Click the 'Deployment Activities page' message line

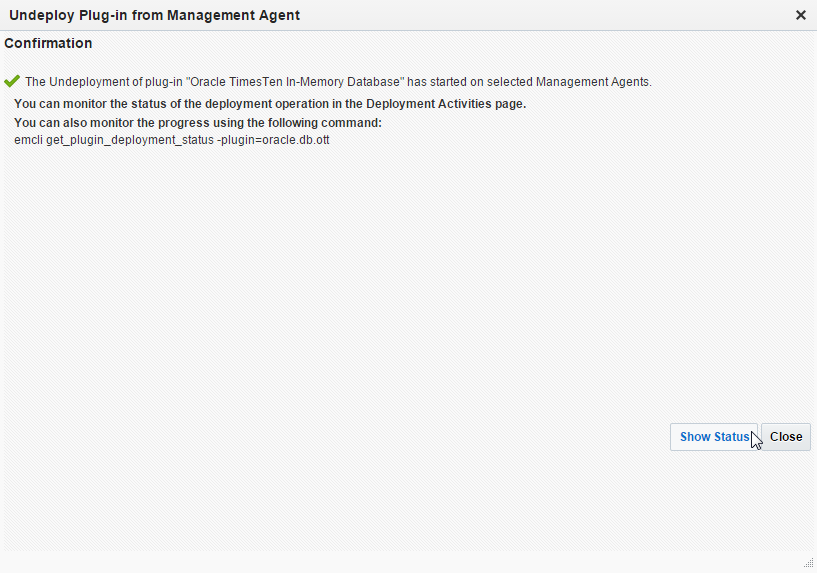[270, 104]
